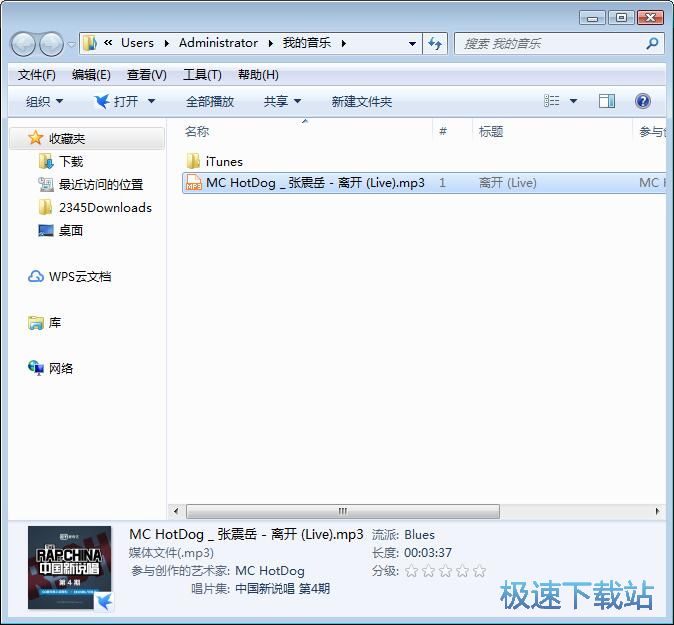674x625 pixels.
Task: Click the iTunes folder icon
Action: [193, 161]
